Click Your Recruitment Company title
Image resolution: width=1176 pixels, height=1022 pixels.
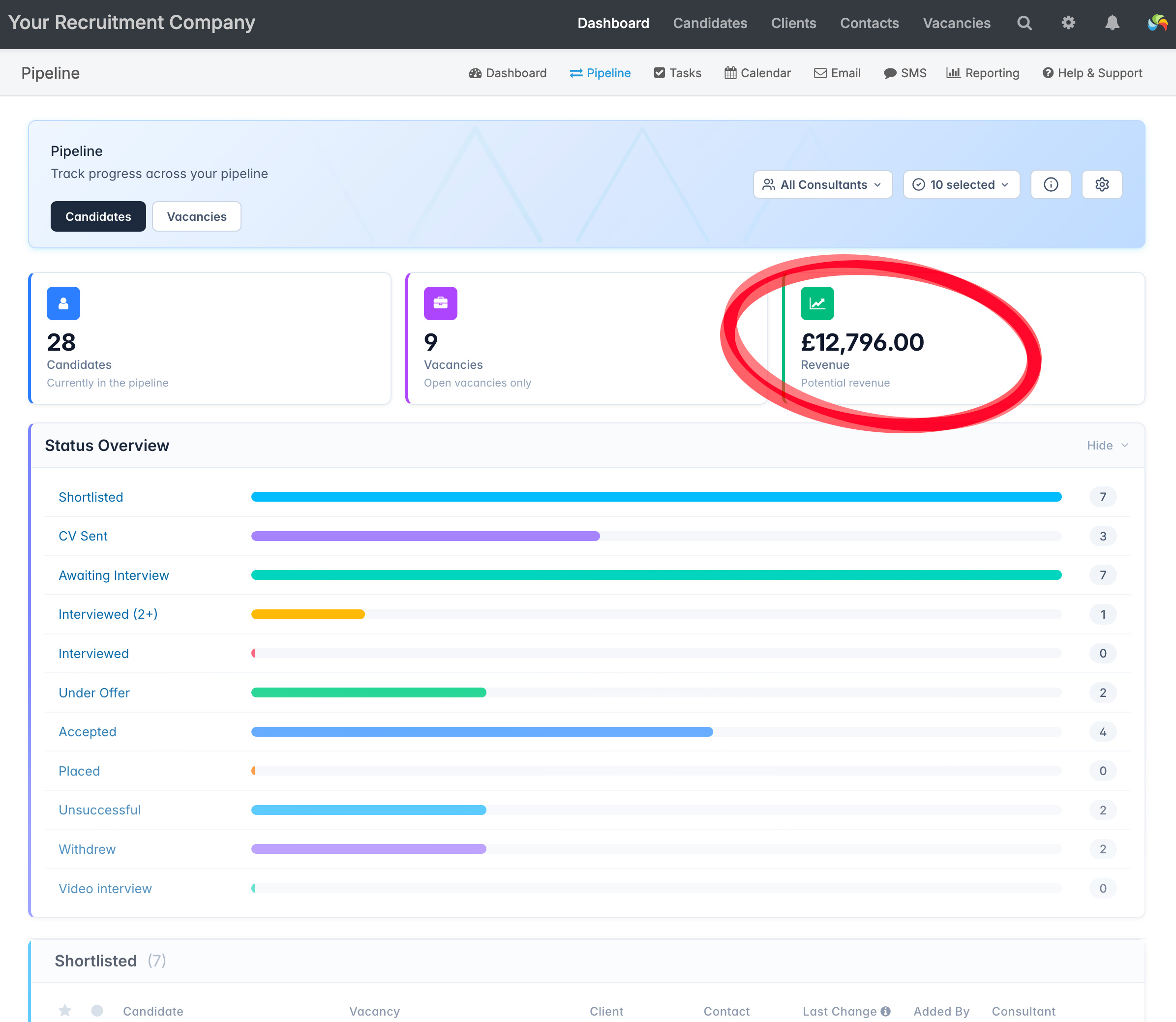coord(132,23)
